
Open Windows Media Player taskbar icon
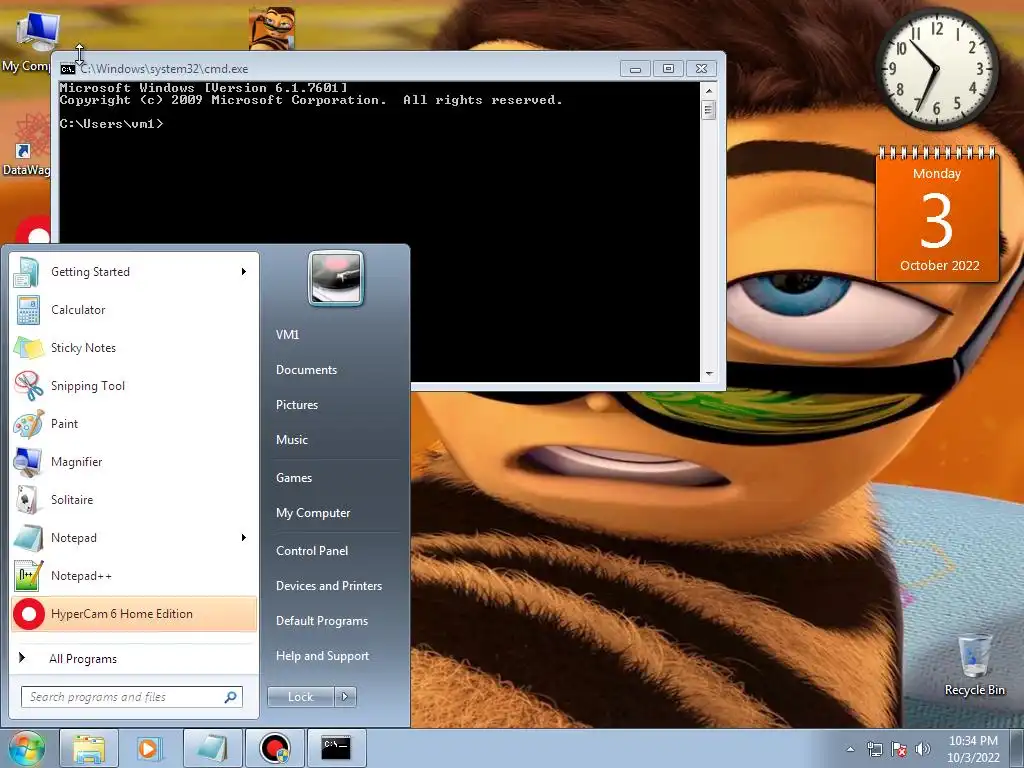[150, 748]
